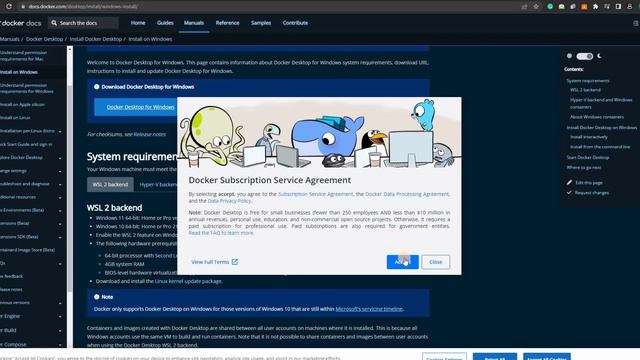Click the left sidebar vertical scrollbar
The height and width of the screenshot is (360, 640).
70,188
